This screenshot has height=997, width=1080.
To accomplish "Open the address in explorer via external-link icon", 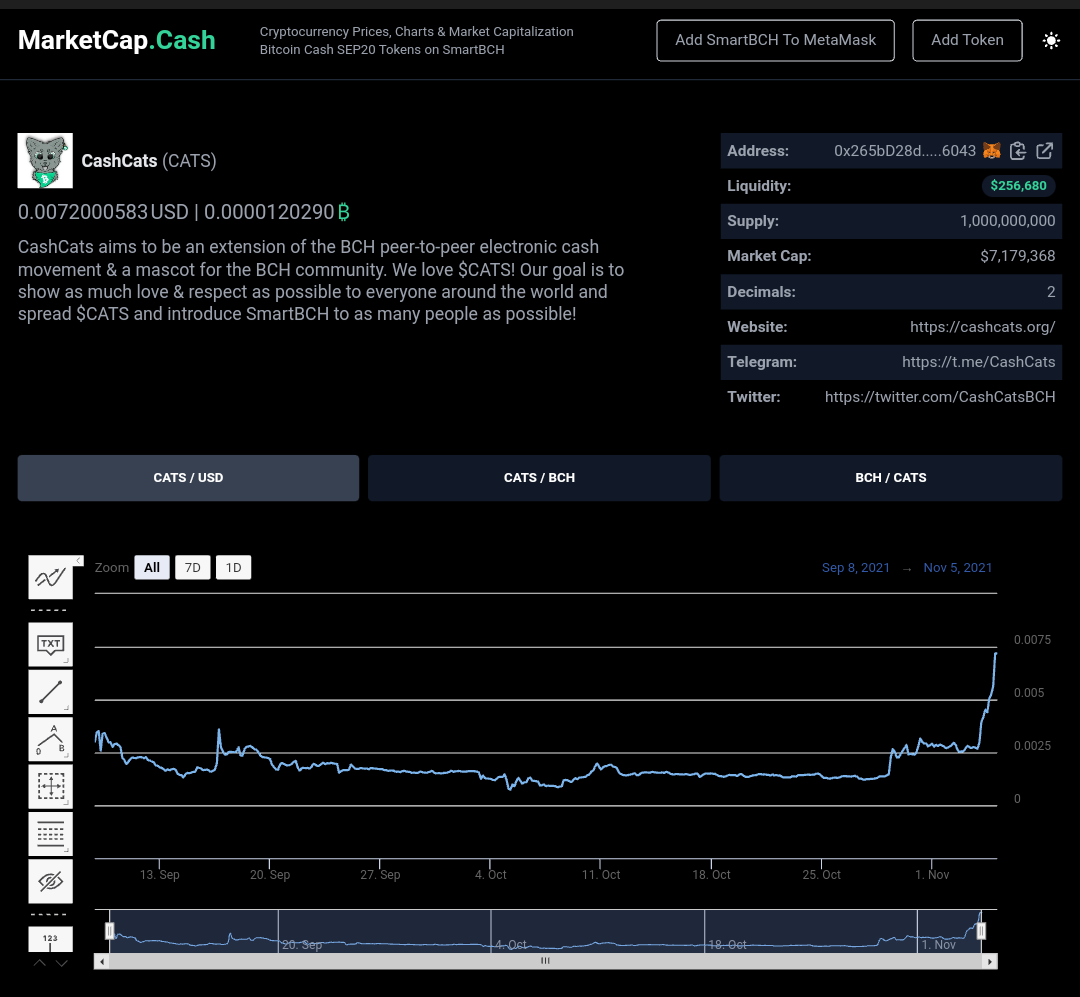I will point(1044,151).
